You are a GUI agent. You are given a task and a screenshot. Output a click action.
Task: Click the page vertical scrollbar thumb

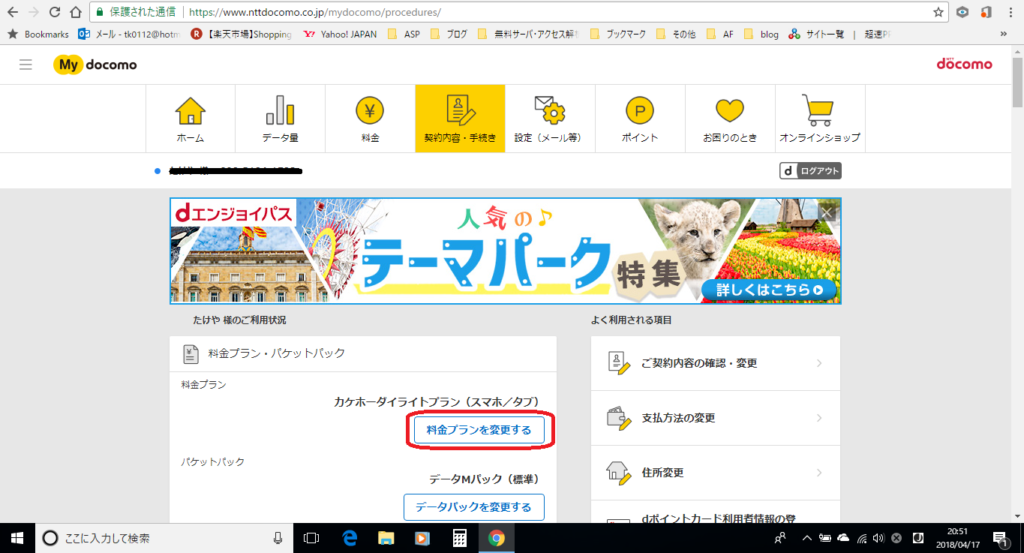click(x=1017, y=82)
